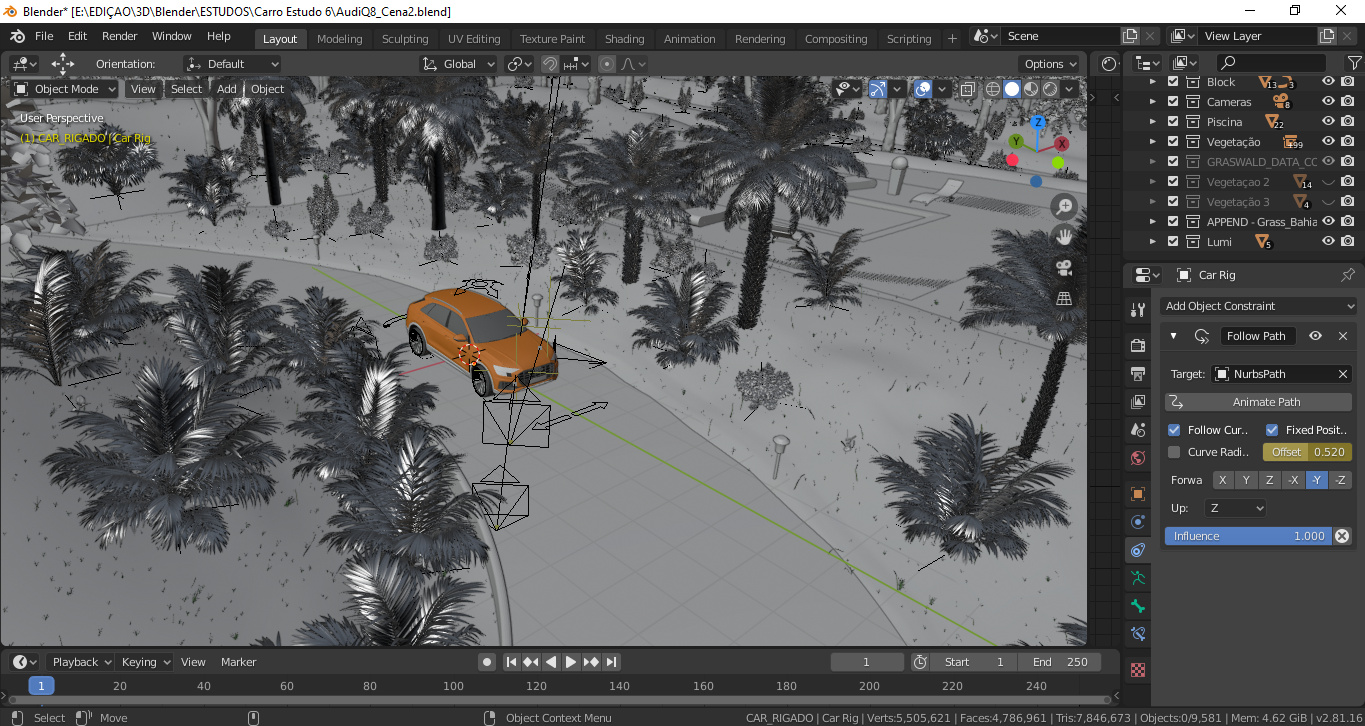Screen dimensions: 1365x726
Task: Uncheck the Follow Curve checkbox
Action: tap(1174, 430)
